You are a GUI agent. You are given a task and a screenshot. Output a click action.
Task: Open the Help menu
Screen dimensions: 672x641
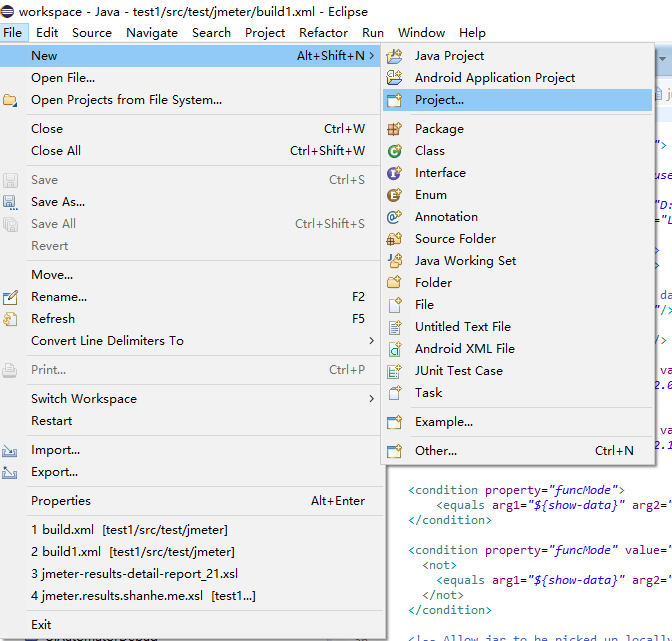pyautogui.click(x=472, y=33)
